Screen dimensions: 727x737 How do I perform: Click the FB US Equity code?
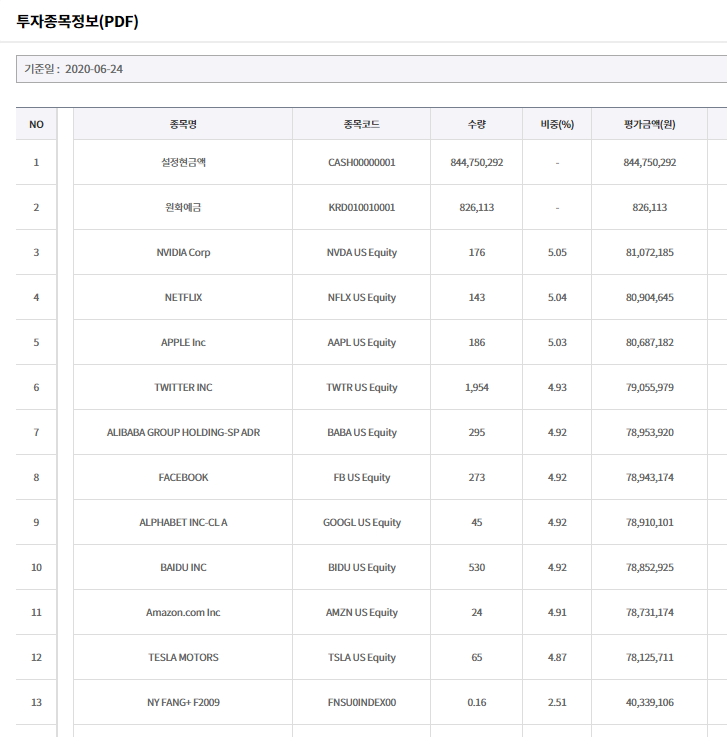[x=362, y=478]
